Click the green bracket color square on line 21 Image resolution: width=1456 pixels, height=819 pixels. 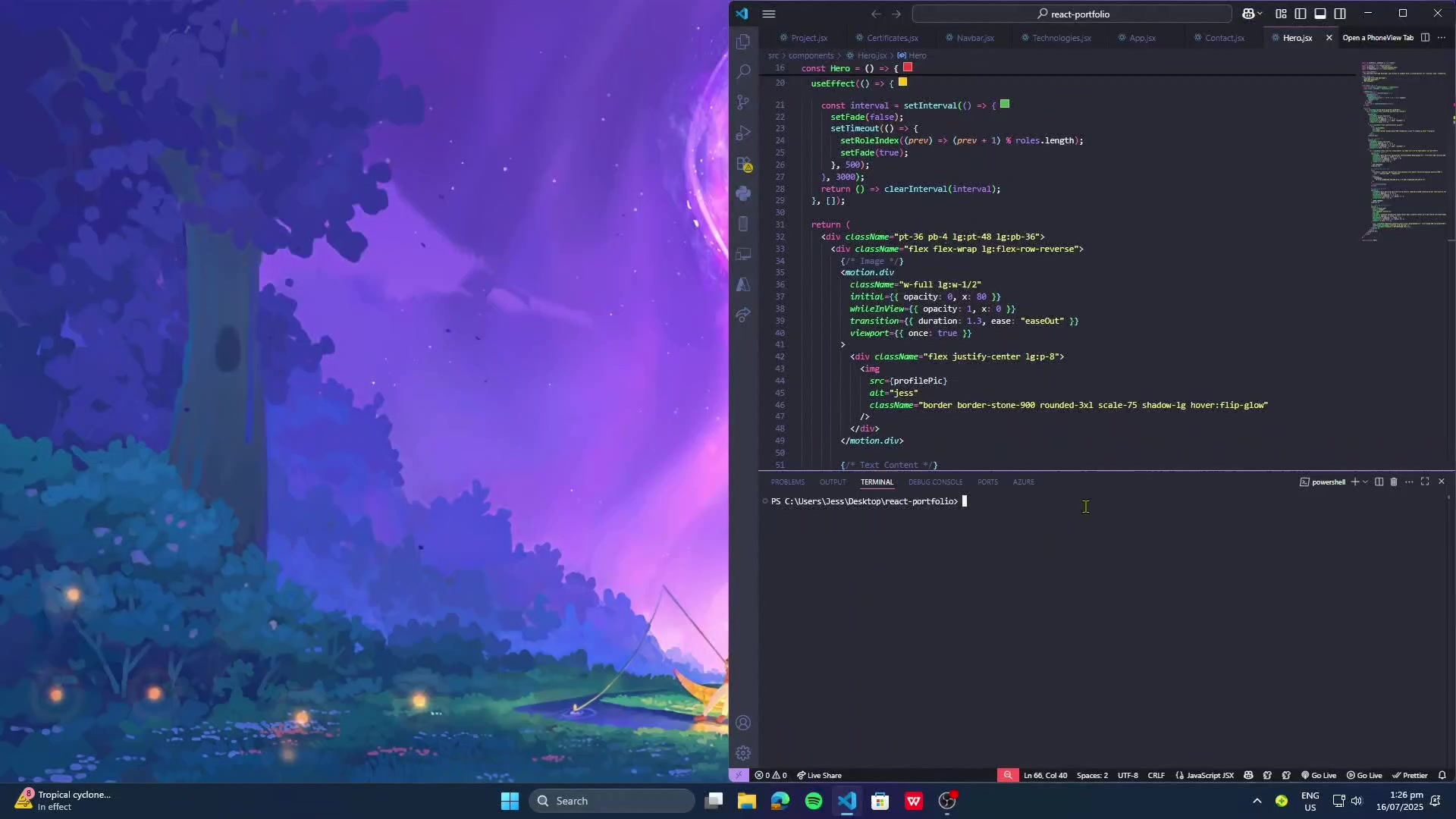(1005, 104)
